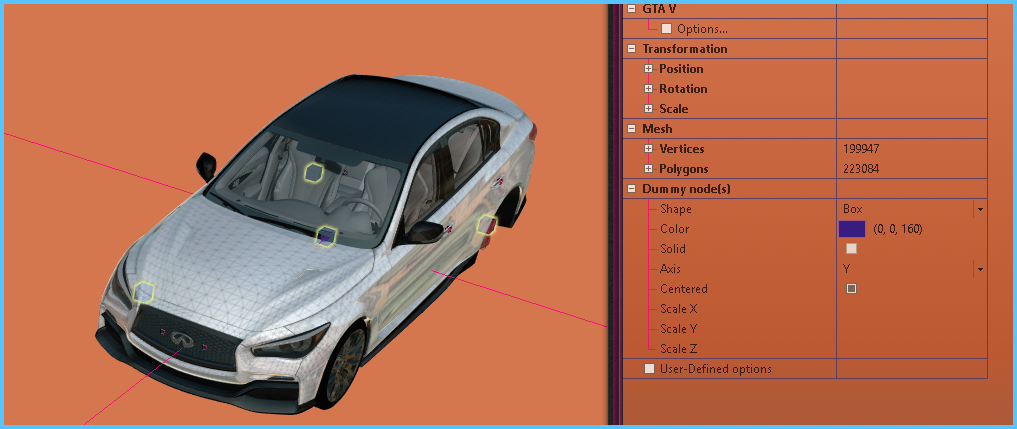Collapse the Dummy node(s) section
This screenshot has width=1017, height=429.
click(x=631, y=190)
